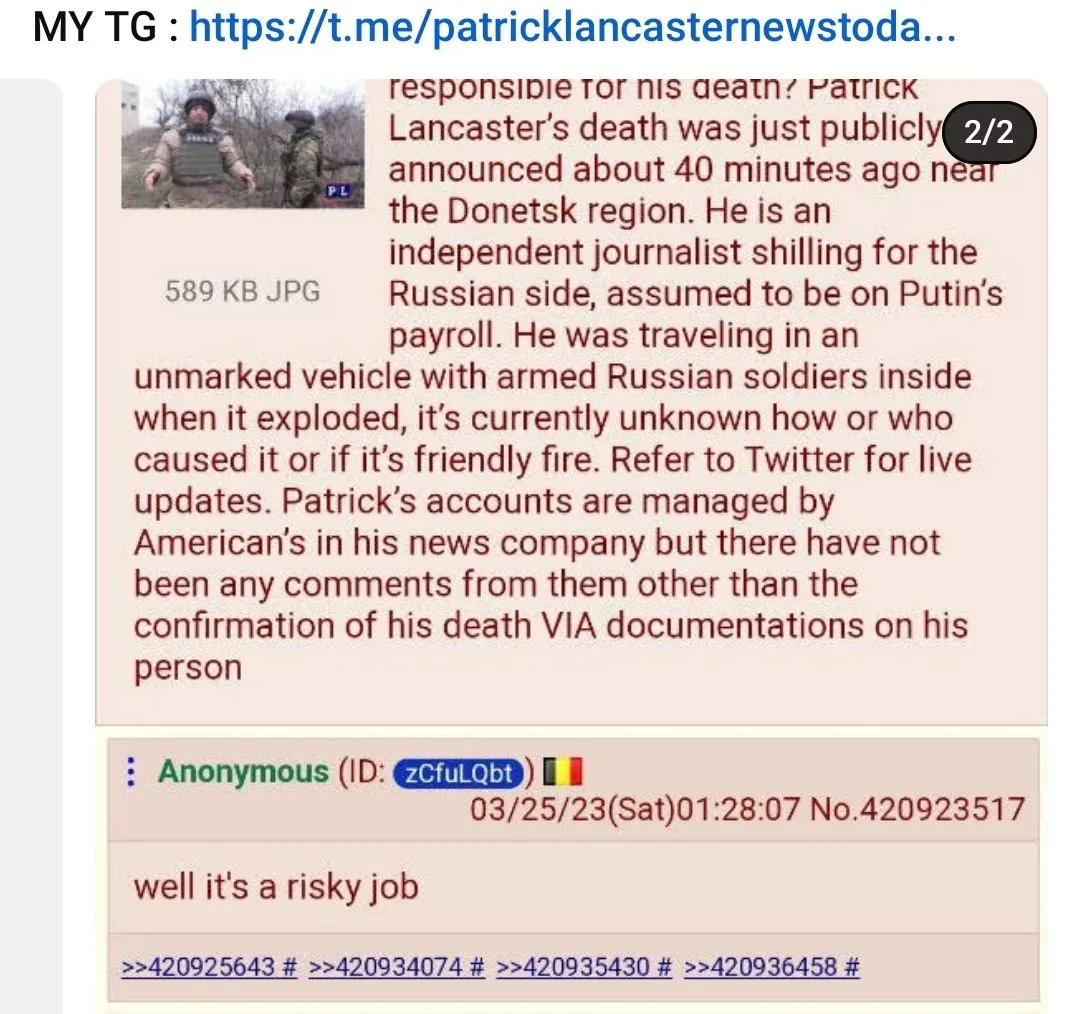Select the zCfuLQbt poster ID badge
Image resolution: width=1080 pixels, height=1014 pixels.
(x=457, y=773)
